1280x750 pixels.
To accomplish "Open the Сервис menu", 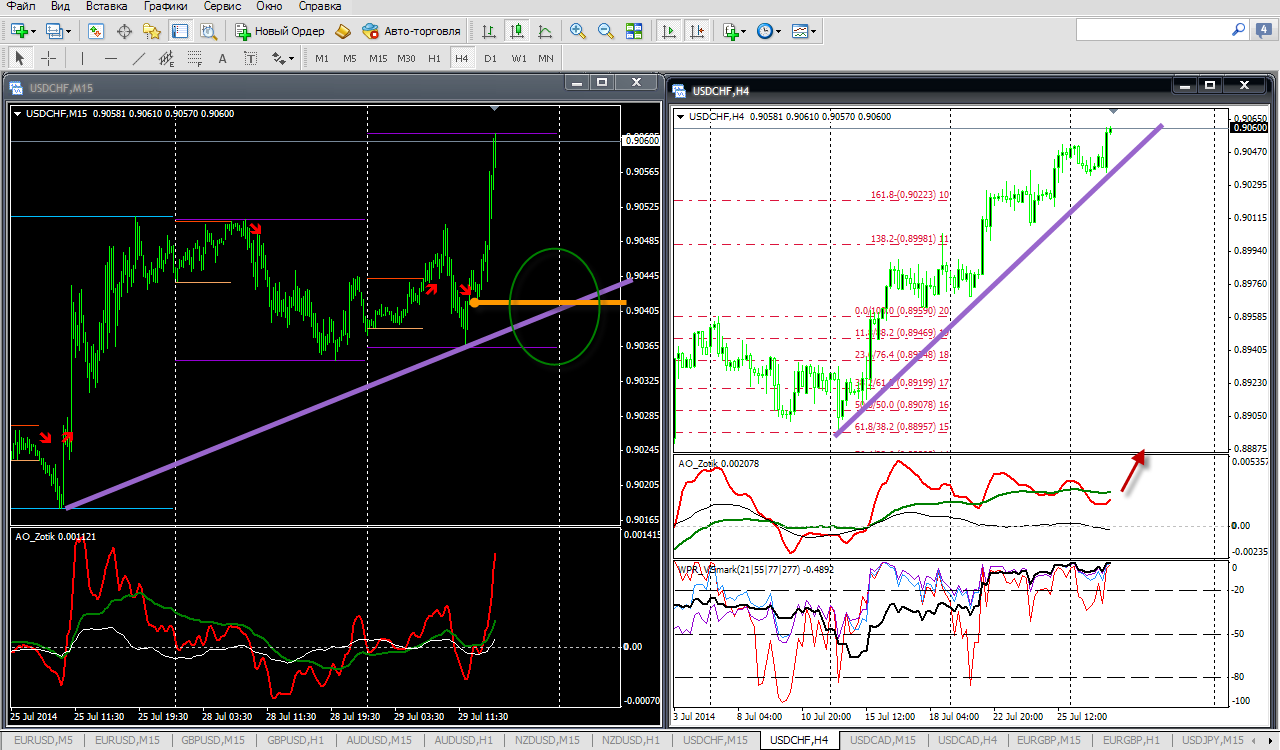I will point(221,6).
